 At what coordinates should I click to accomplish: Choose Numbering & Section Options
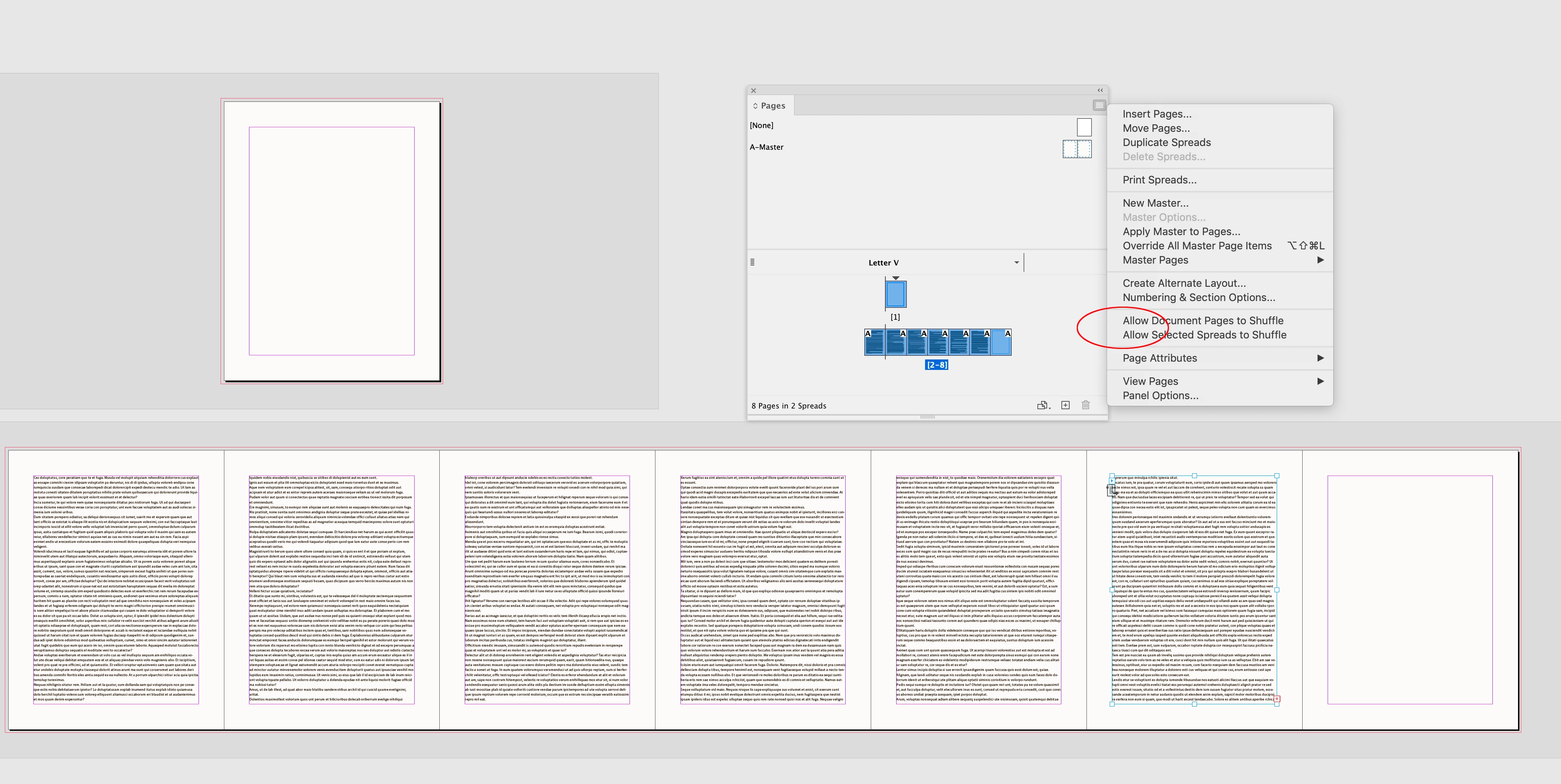[x=1198, y=298]
